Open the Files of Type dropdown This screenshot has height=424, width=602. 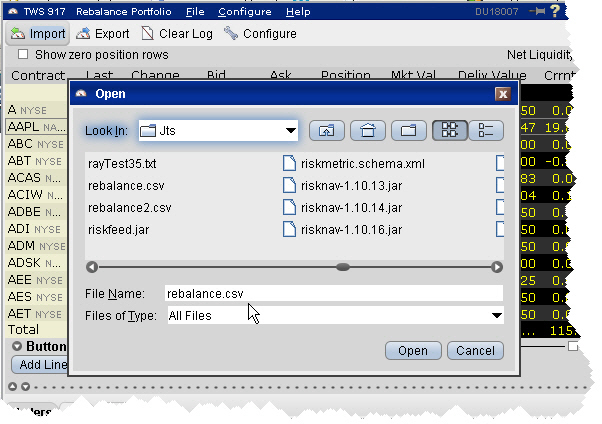(x=496, y=316)
